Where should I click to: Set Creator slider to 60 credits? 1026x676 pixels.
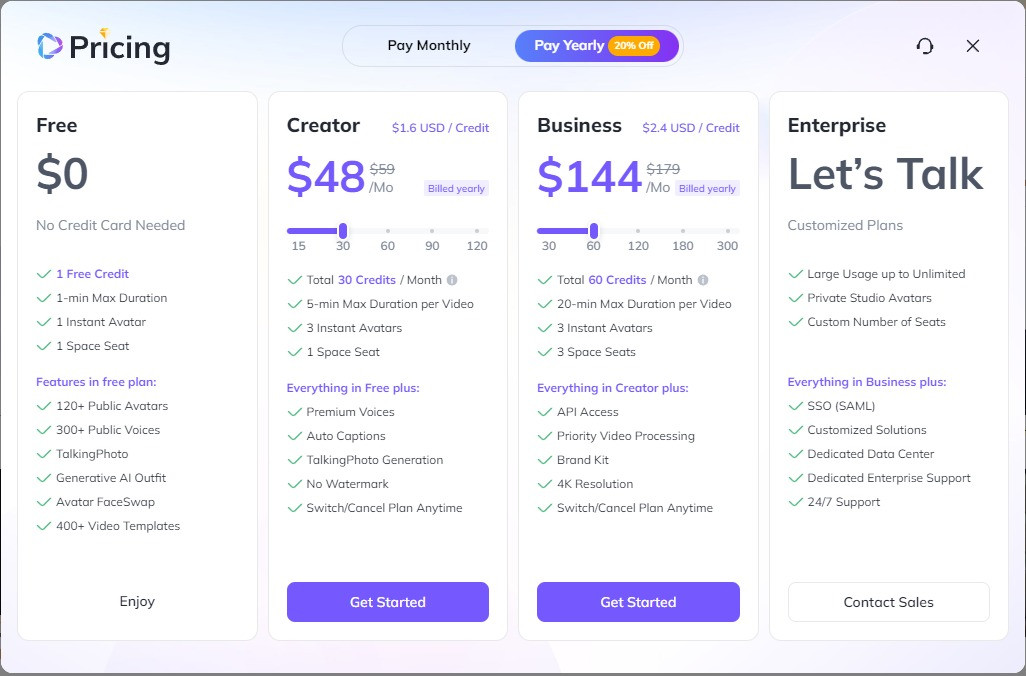(x=387, y=231)
